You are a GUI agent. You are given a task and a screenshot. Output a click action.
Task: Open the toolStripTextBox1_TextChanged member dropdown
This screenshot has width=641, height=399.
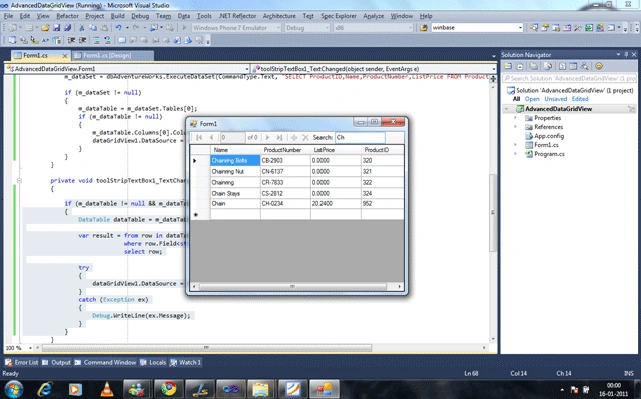coord(493,69)
